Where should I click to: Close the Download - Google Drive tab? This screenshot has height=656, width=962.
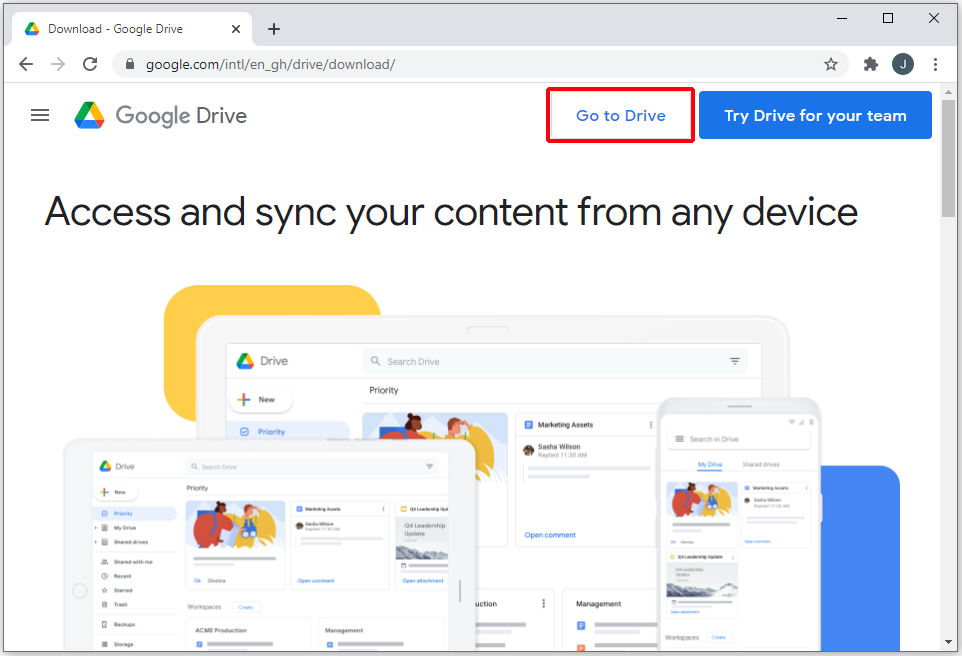(236, 29)
